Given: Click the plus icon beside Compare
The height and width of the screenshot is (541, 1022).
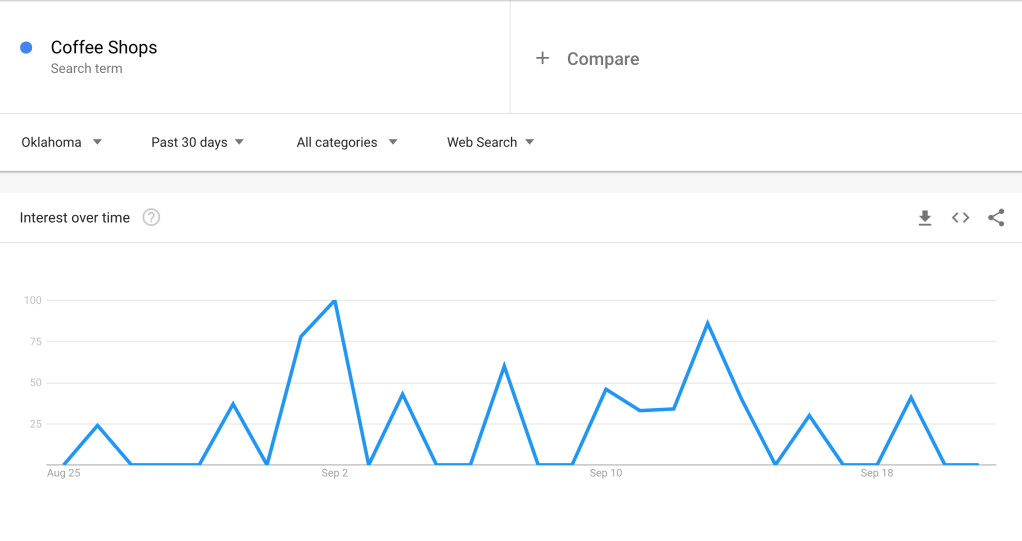Looking at the screenshot, I should point(542,59).
